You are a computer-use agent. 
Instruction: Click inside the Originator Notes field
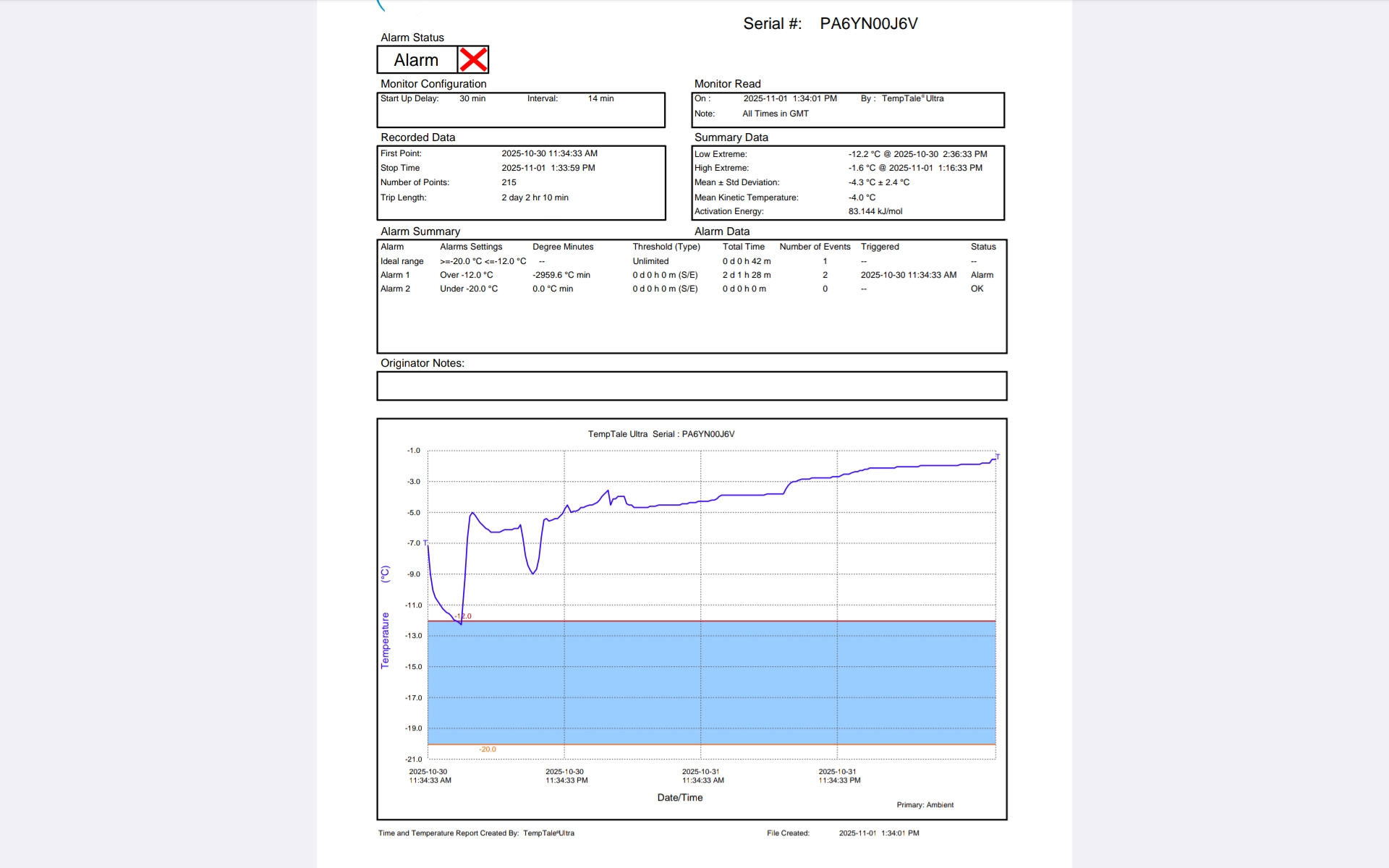(691, 386)
